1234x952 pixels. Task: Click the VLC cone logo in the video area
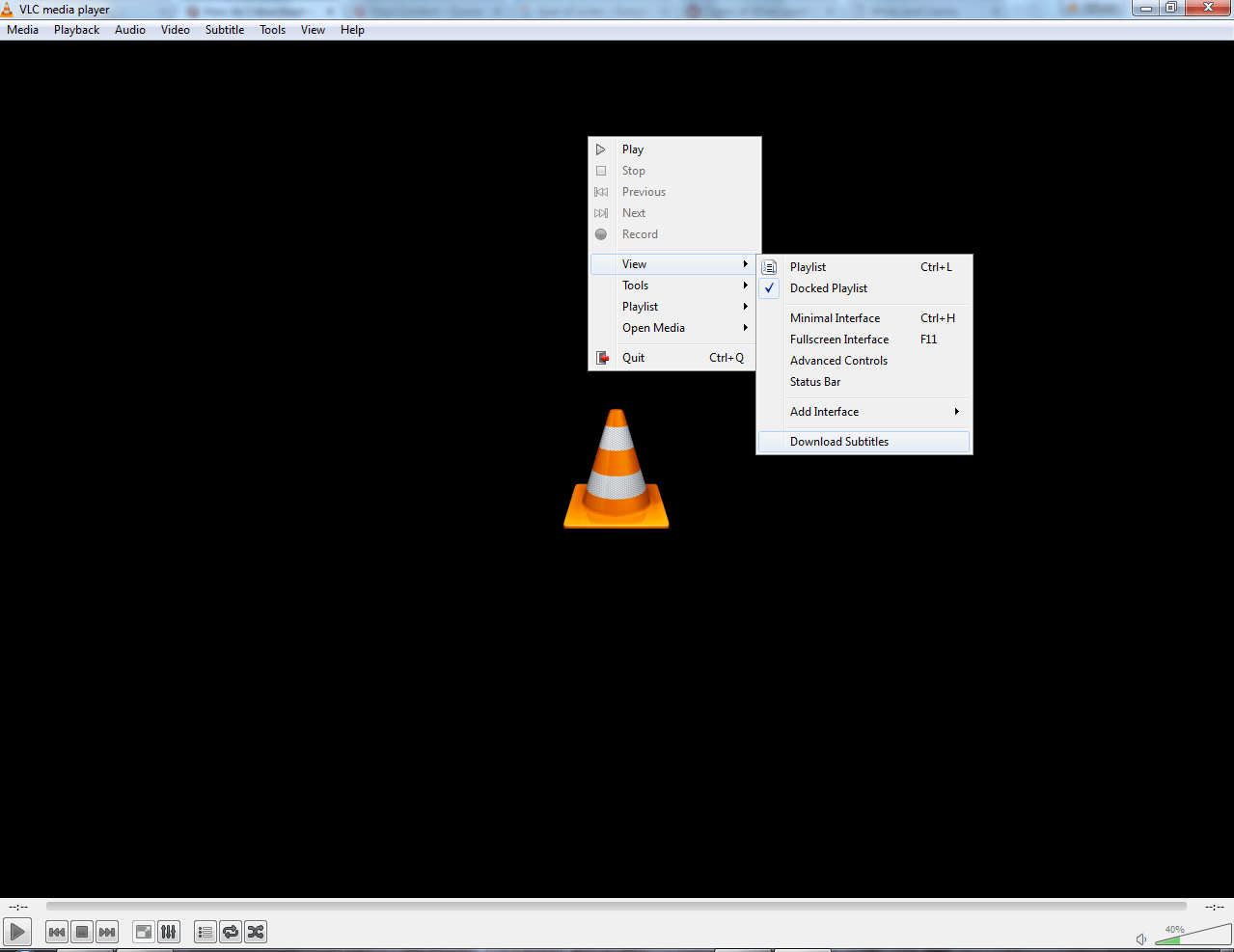click(617, 469)
